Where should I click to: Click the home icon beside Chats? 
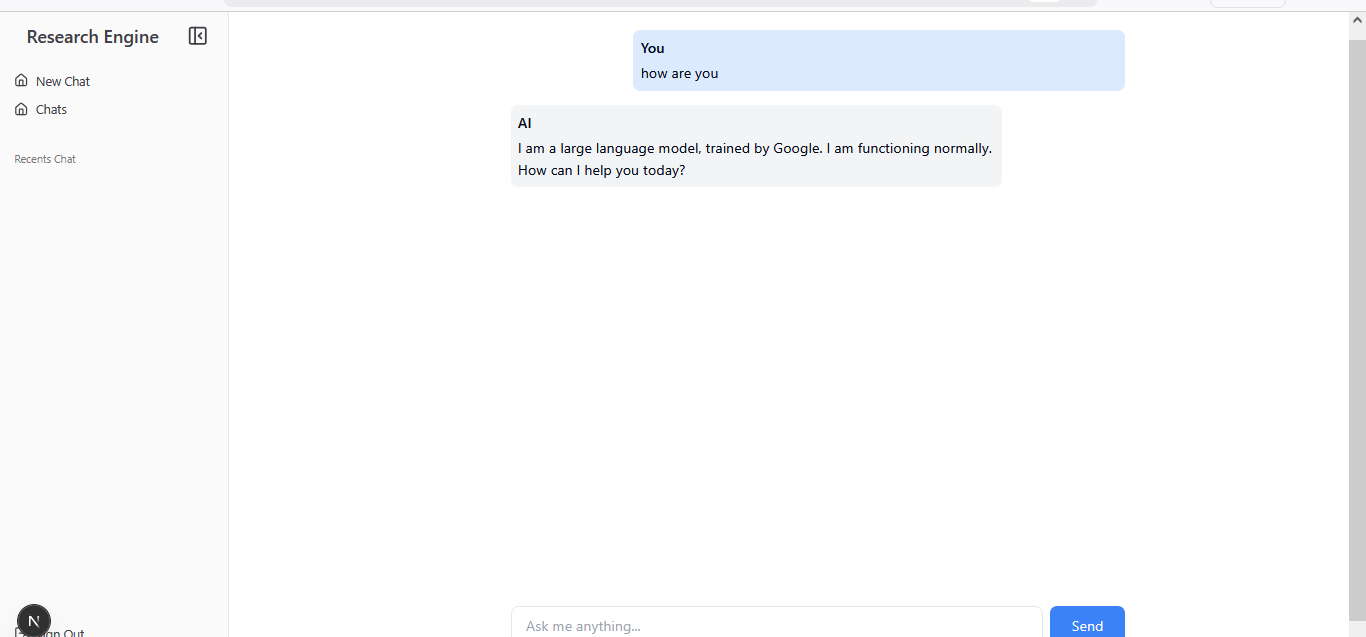coord(21,109)
